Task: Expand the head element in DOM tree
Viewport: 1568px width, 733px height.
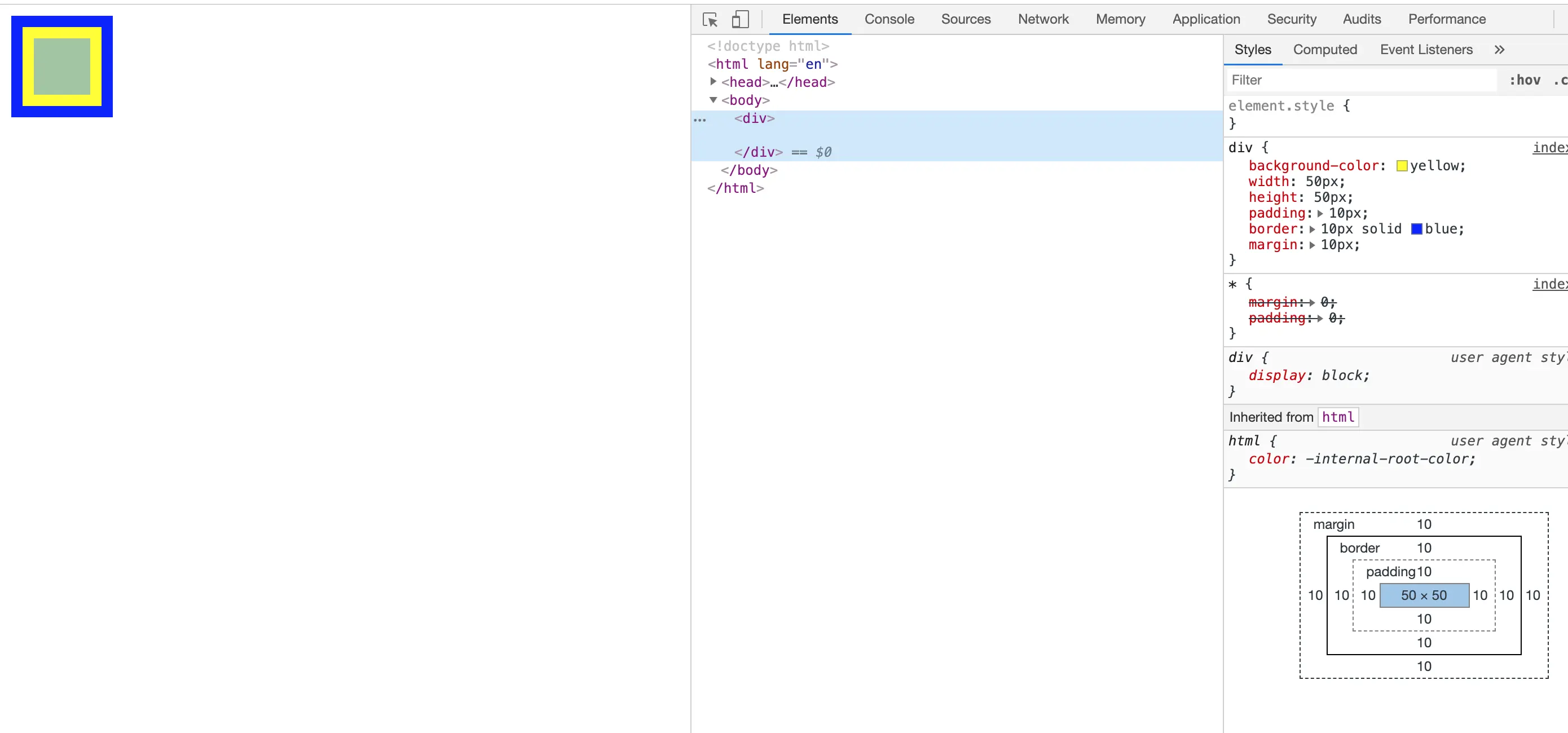Action: click(x=713, y=82)
